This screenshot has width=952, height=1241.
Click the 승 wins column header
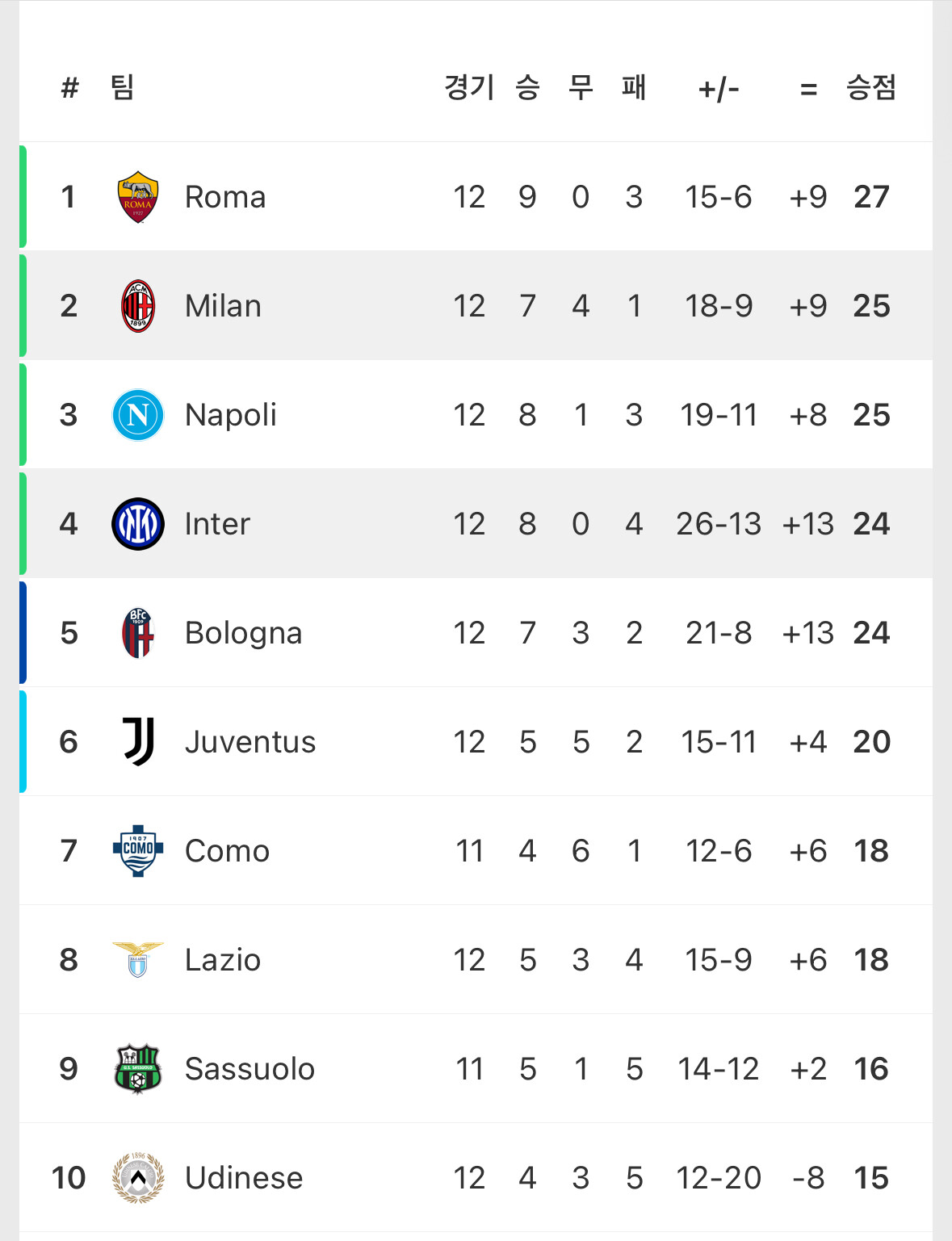pyautogui.click(x=527, y=87)
